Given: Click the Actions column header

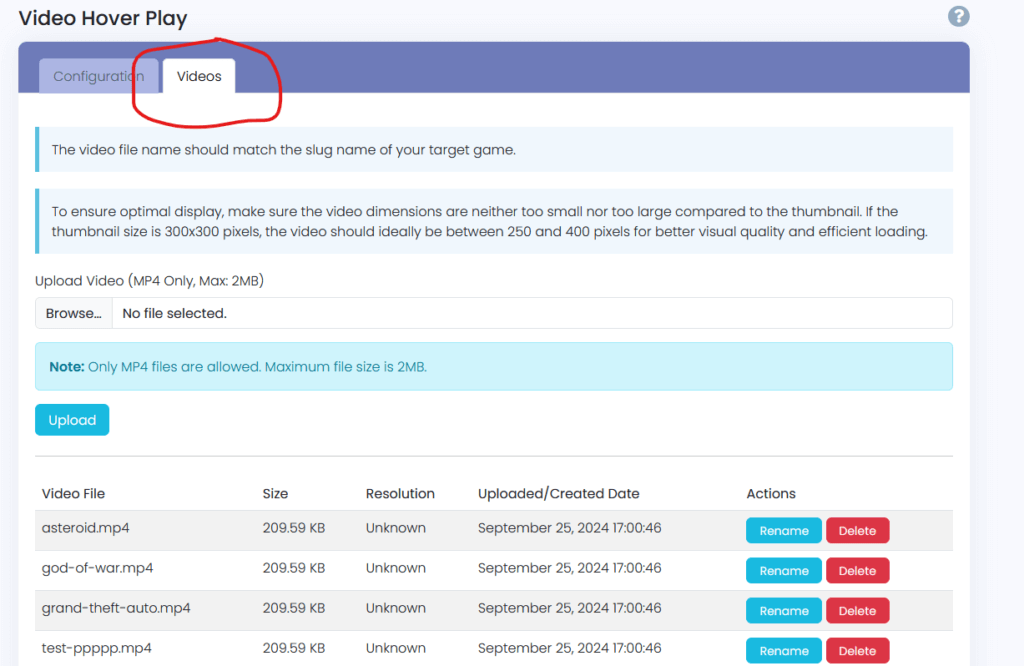Looking at the screenshot, I should 771,494.
